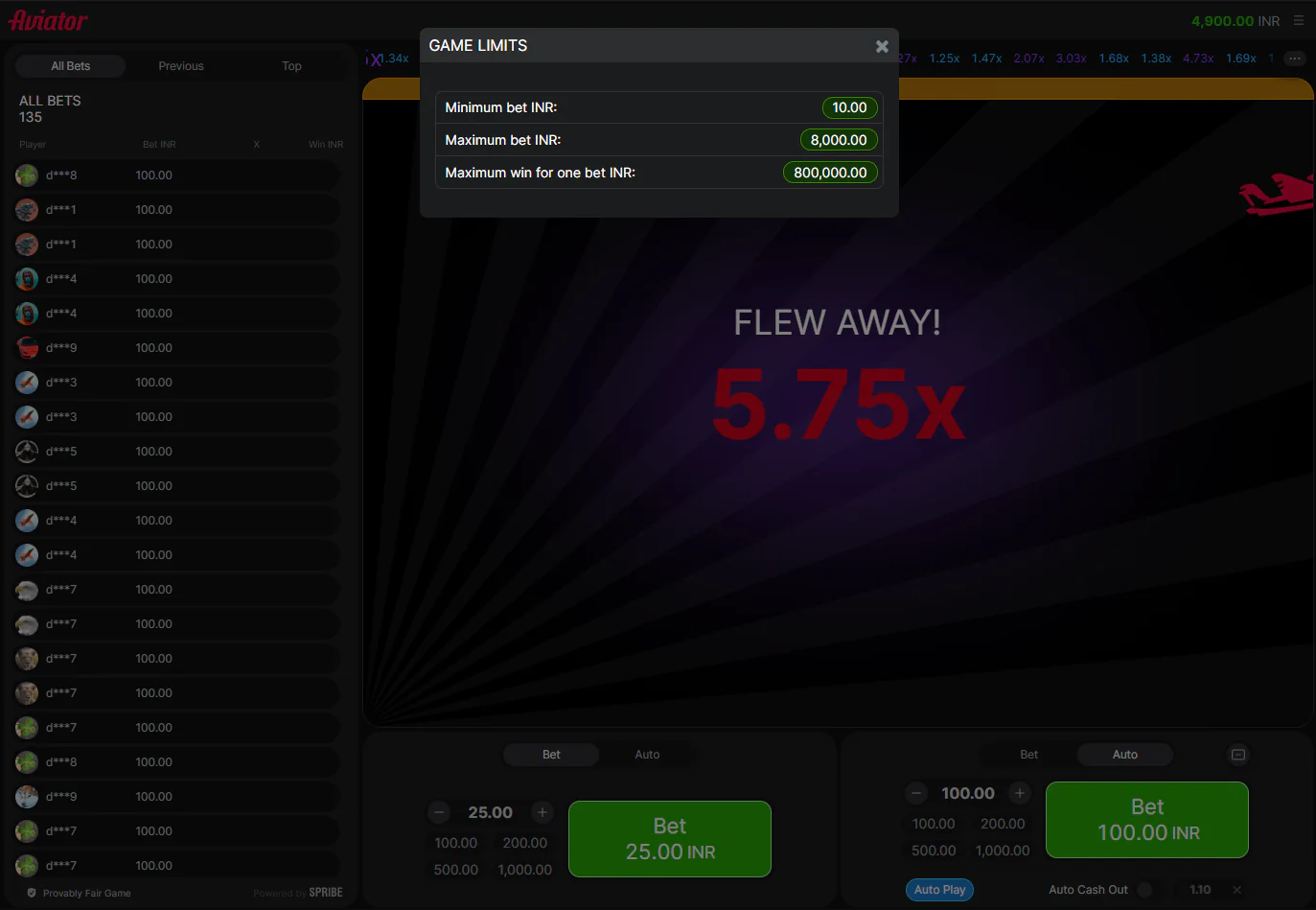Close the Game Limits dialog
The width and height of the screenshot is (1316, 910).
coord(882,46)
